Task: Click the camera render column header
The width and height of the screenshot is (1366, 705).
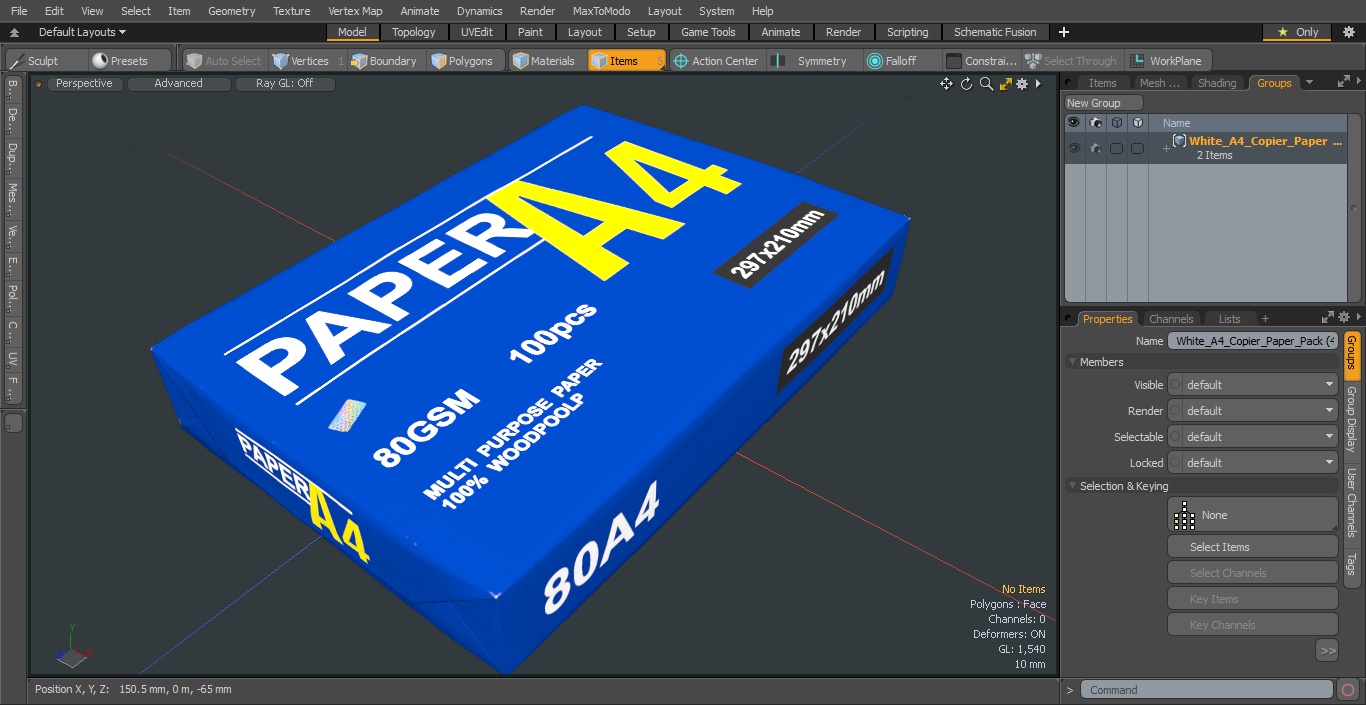Action: (1096, 122)
